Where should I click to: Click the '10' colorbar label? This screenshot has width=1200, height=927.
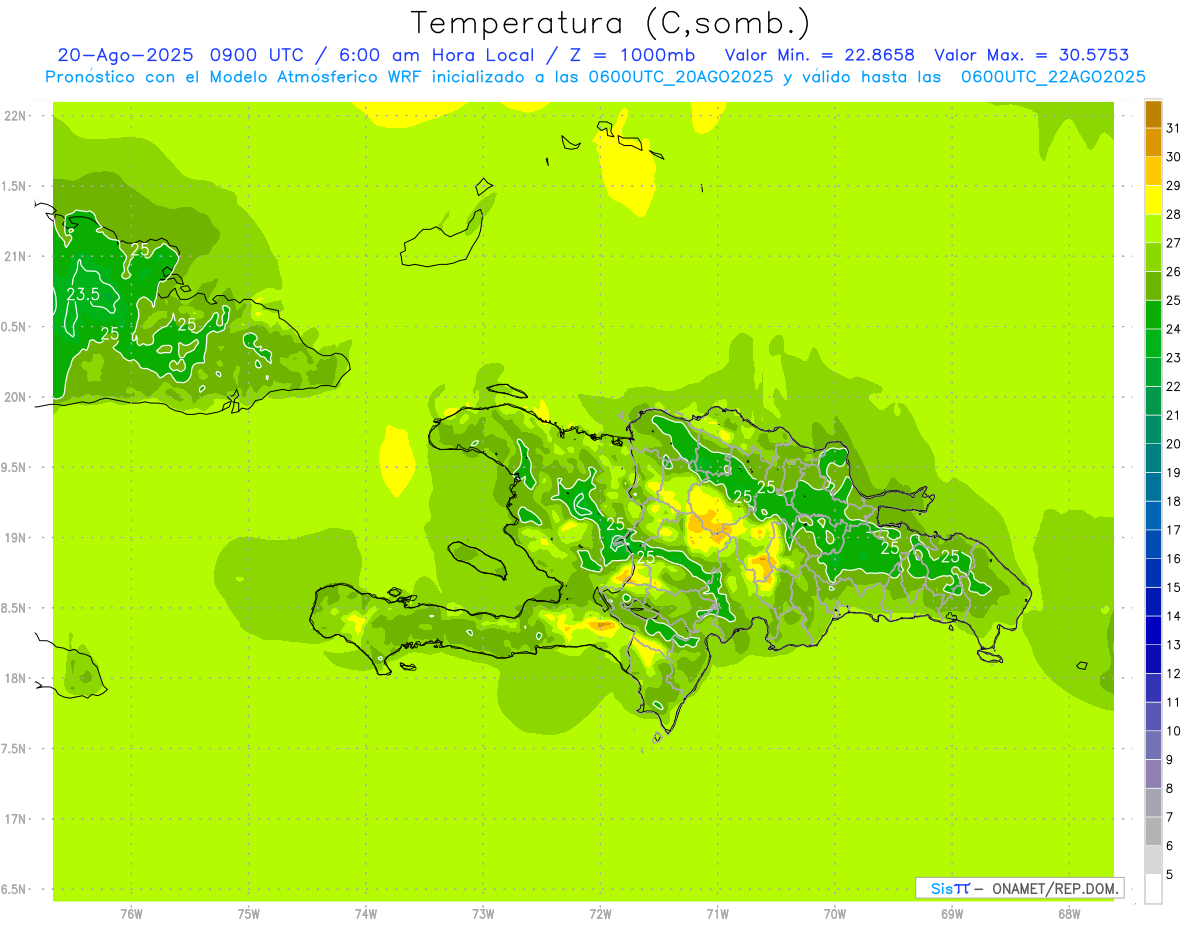1174,731
